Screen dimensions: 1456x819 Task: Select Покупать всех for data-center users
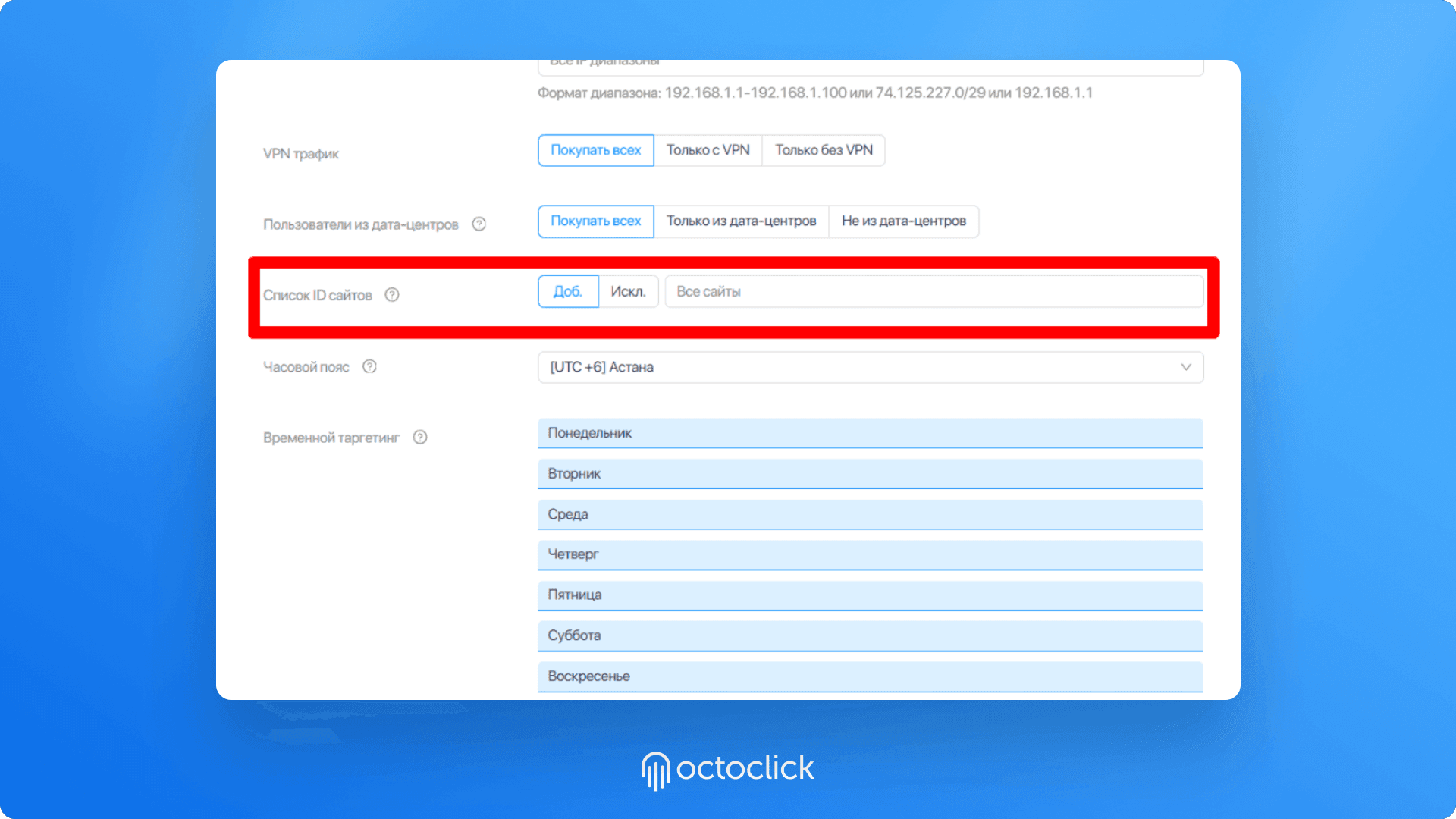pyautogui.click(x=595, y=221)
